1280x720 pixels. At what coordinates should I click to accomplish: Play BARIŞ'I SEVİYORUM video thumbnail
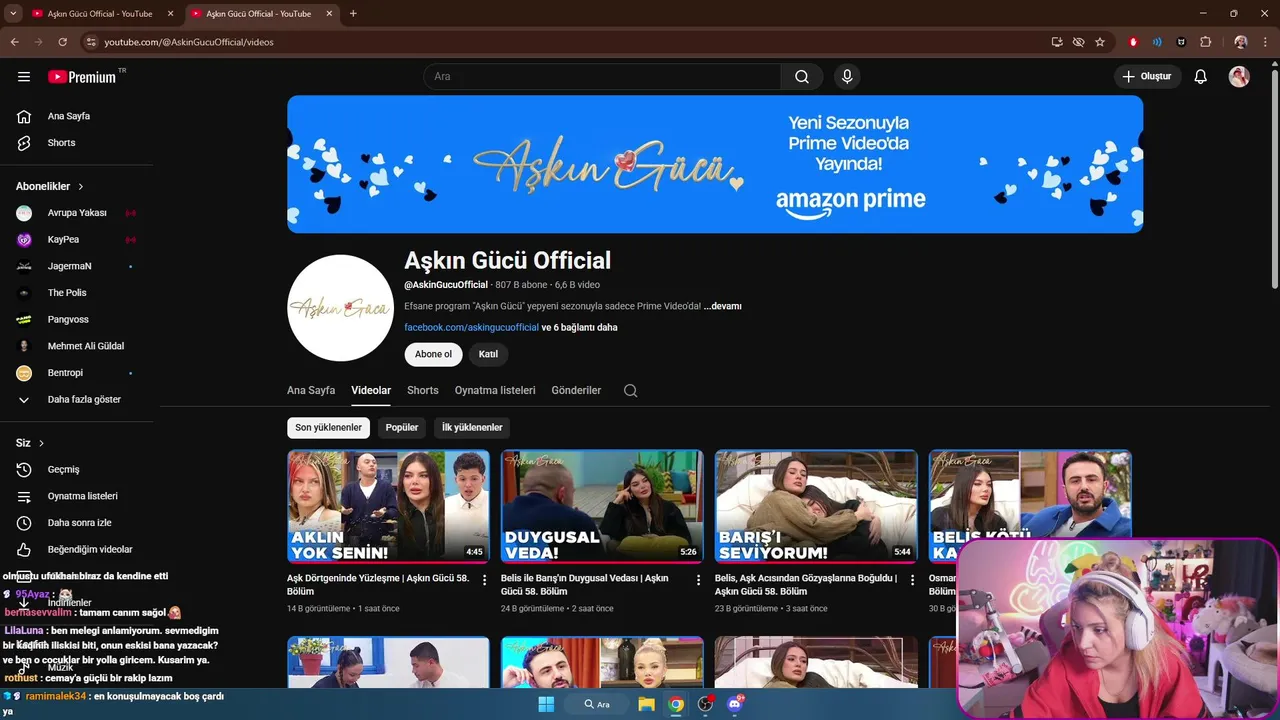(x=816, y=507)
